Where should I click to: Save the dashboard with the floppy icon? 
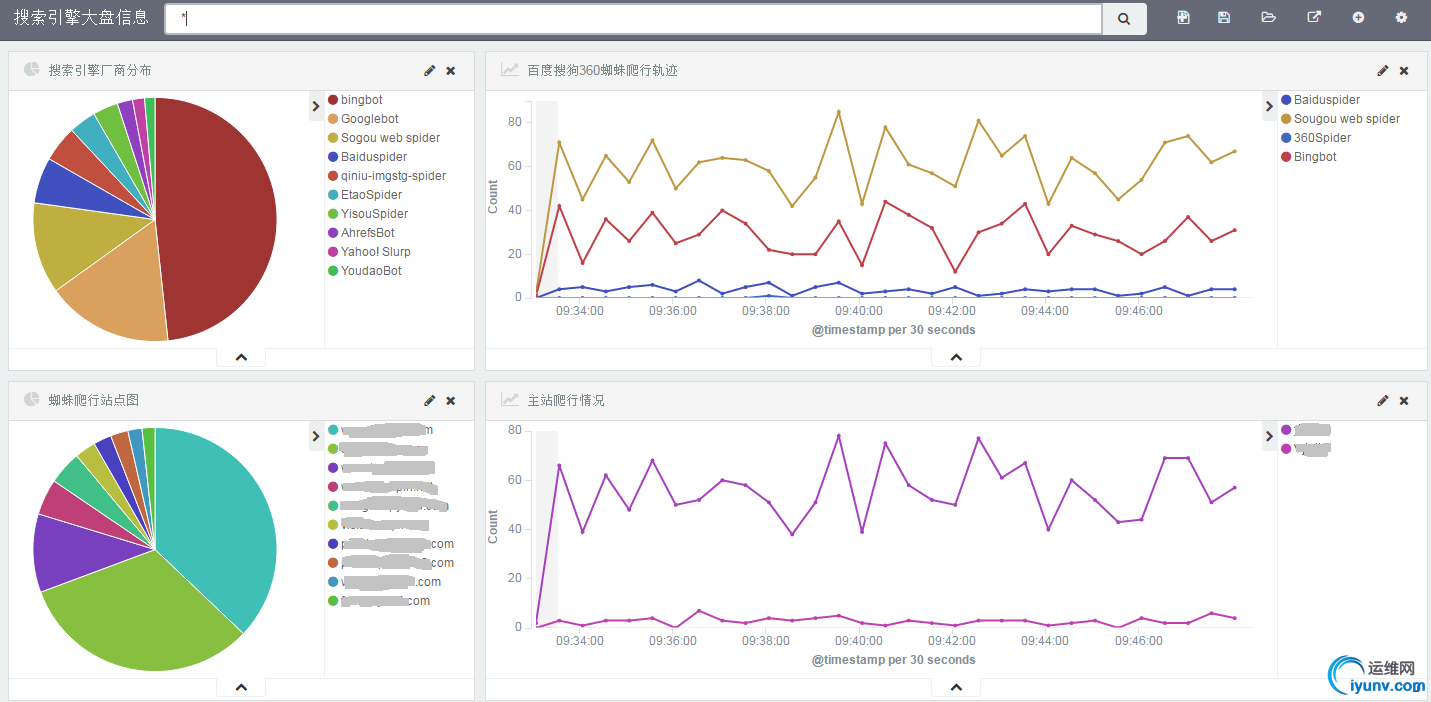pyautogui.click(x=1224, y=18)
